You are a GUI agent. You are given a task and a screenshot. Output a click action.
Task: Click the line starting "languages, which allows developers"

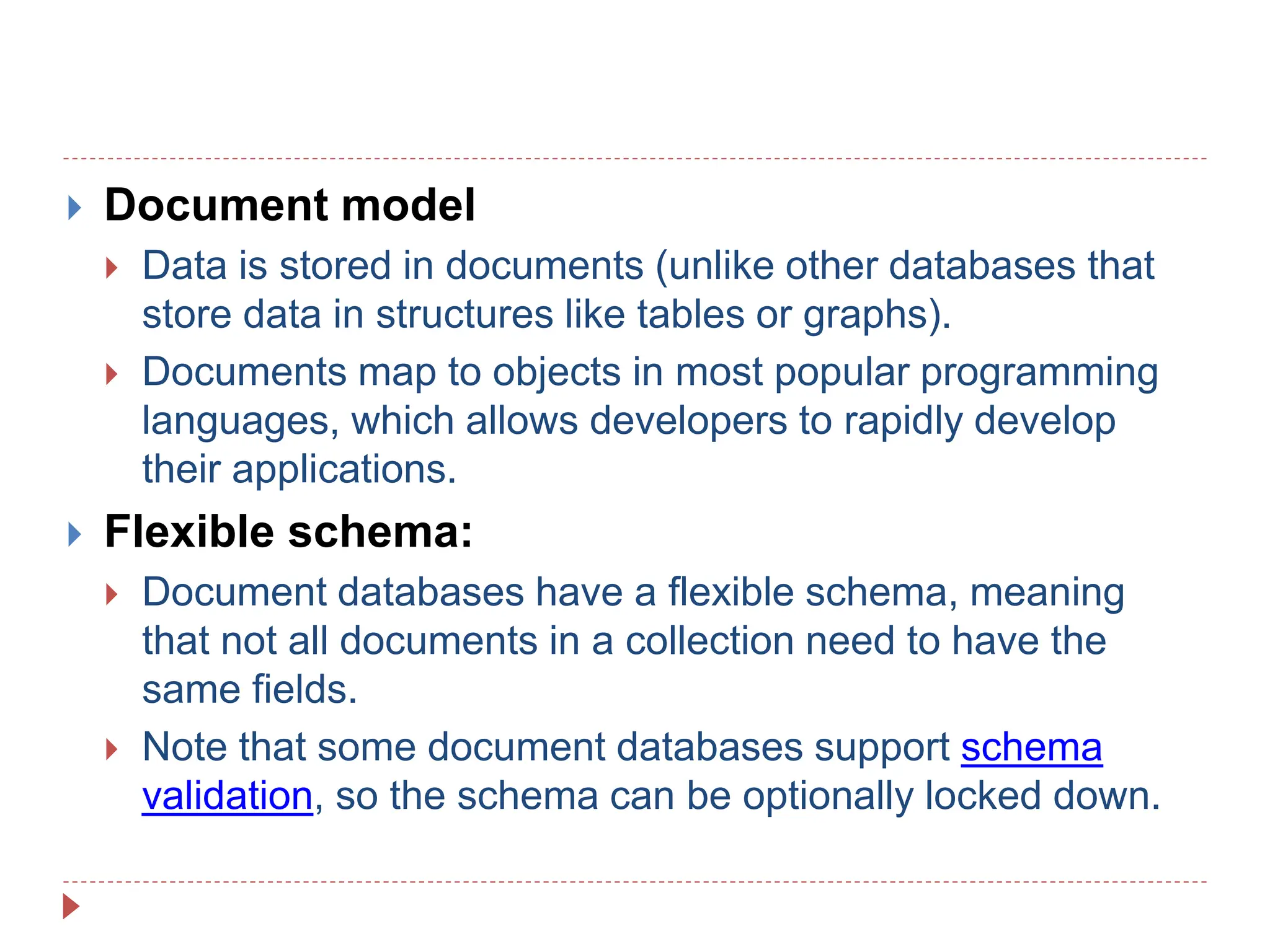coord(628,421)
